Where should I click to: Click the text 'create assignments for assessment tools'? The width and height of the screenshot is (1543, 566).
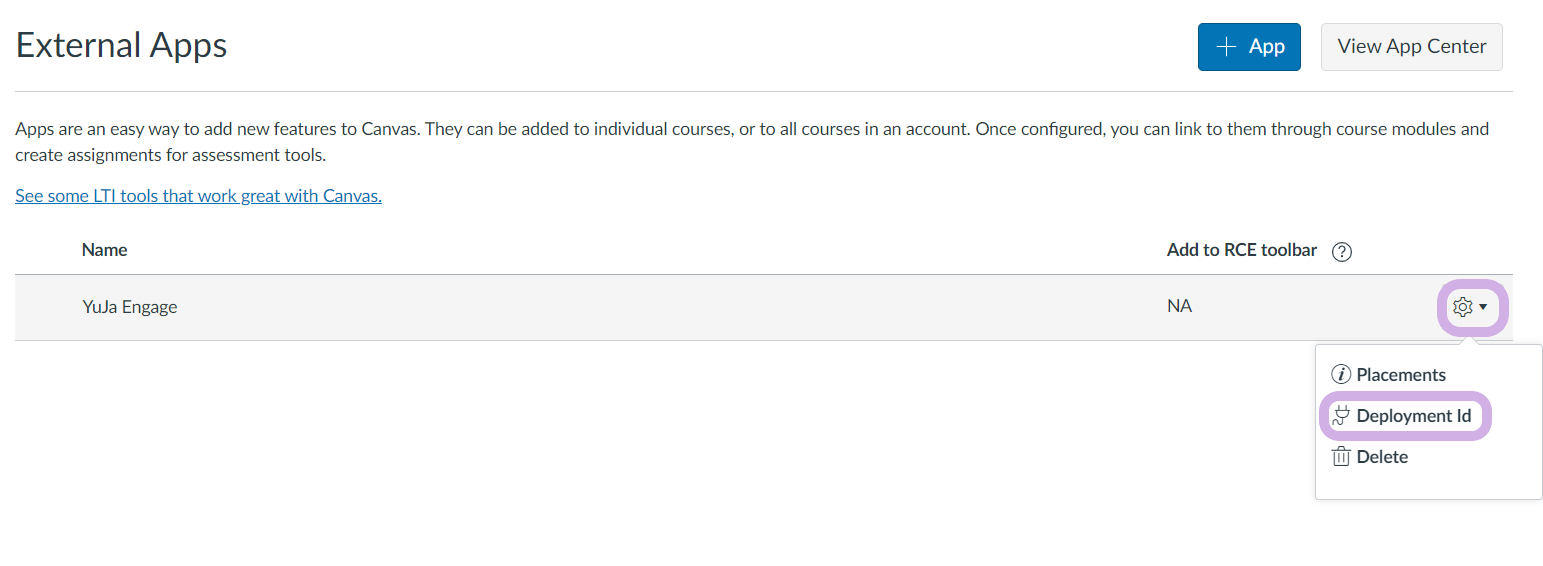coord(170,155)
